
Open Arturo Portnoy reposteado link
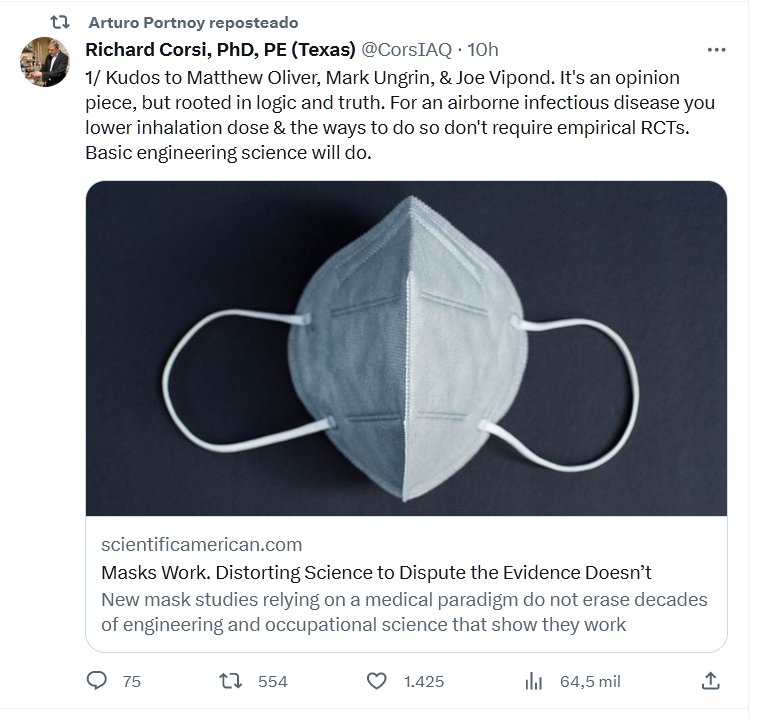[x=192, y=22]
